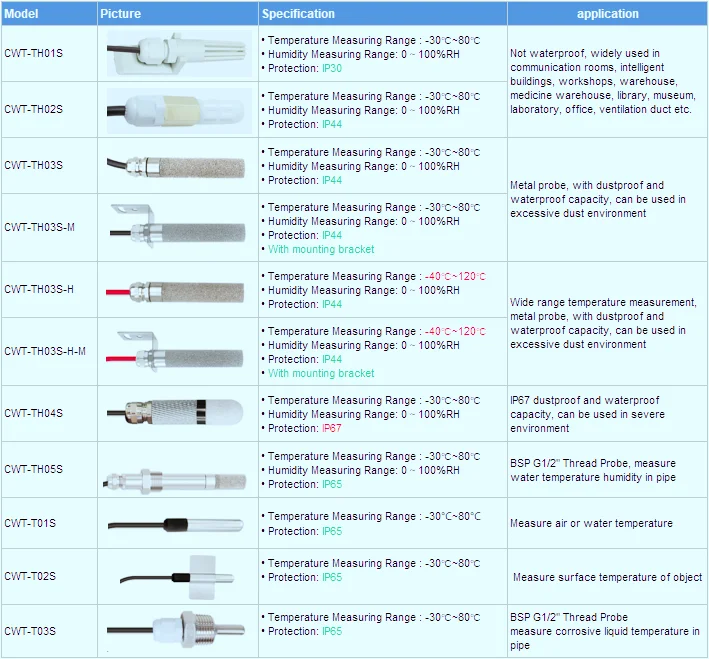
Task: Click the CWT-T01S model name
Action: pyautogui.click(x=30, y=523)
